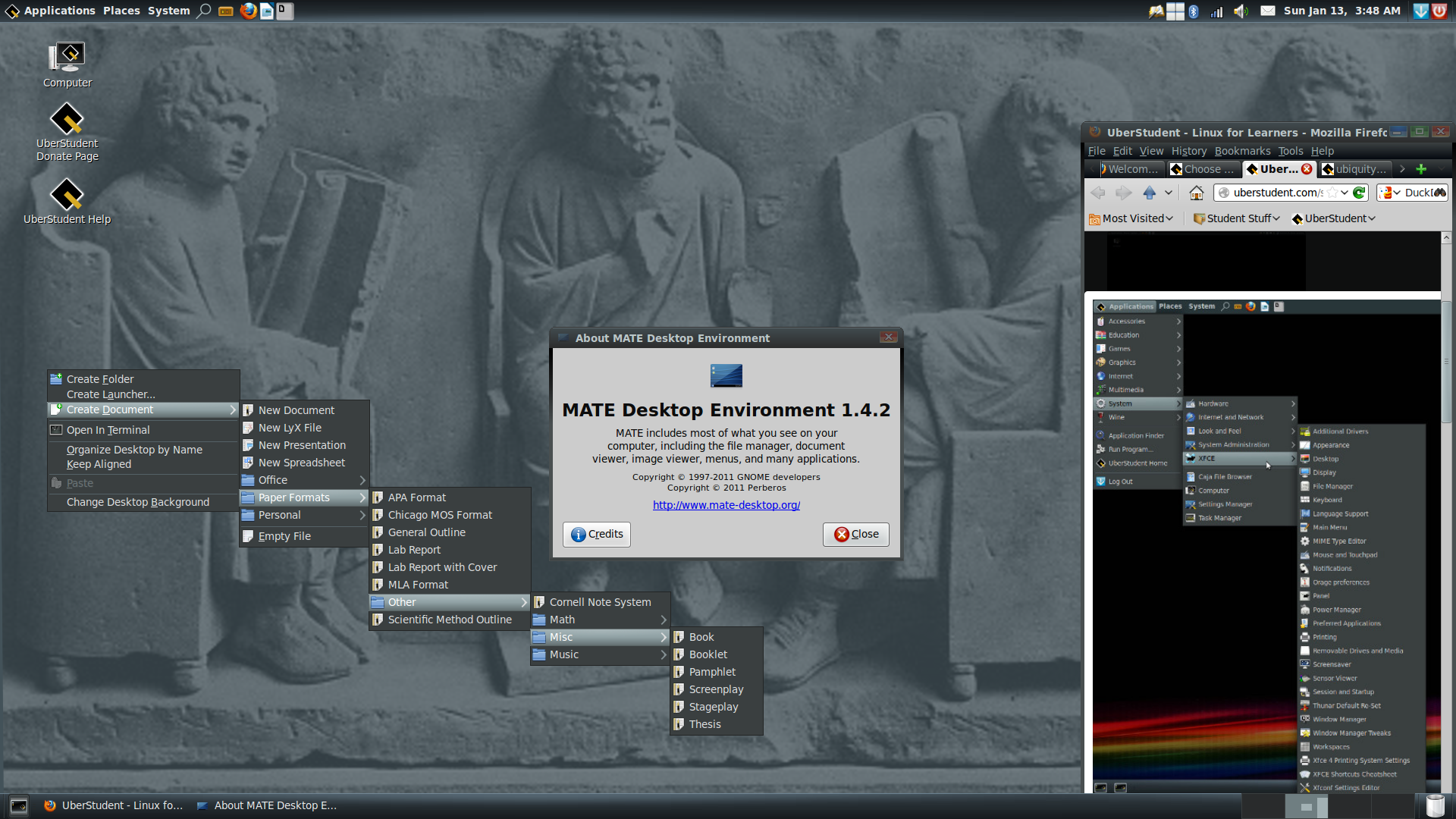The image size is (1456, 819).
Task: Open the Student Stuff bookmarks dropdown
Action: pos(1237,218)
